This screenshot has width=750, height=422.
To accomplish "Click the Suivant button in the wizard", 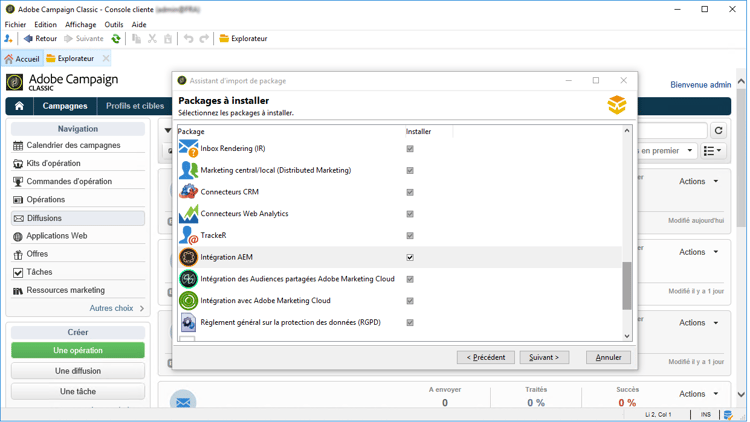I will tap(544, 357).
